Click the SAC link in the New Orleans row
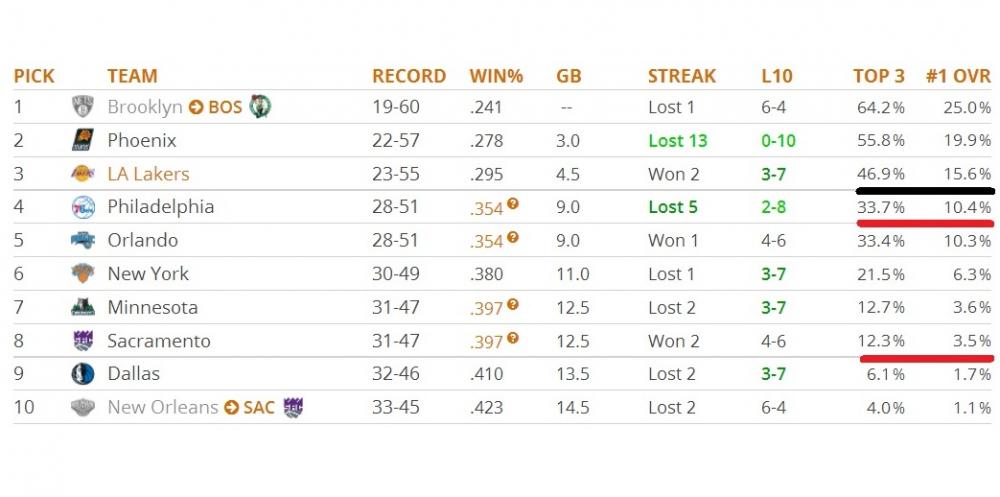Screen dimensions: 1000x497 260,408
